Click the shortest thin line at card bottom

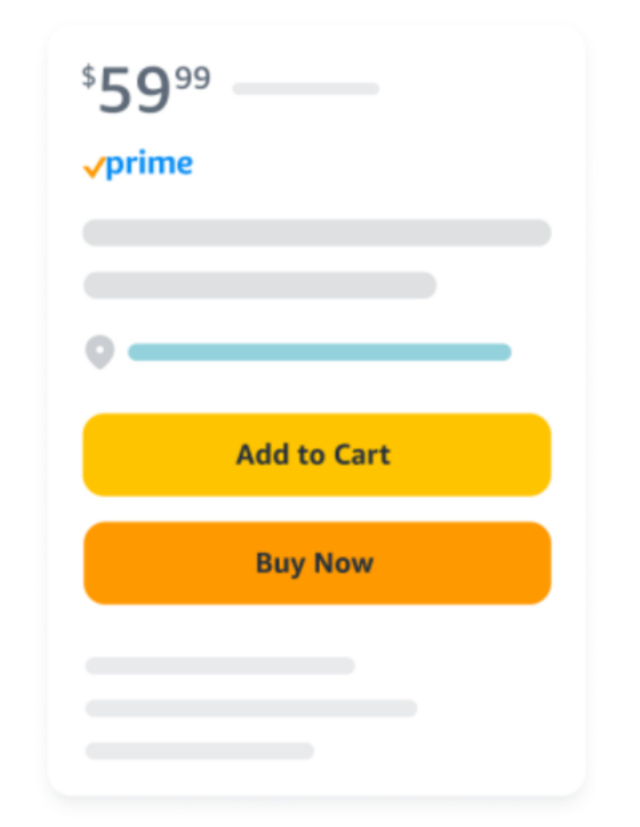pyautogui.click(x=200, y=751)
